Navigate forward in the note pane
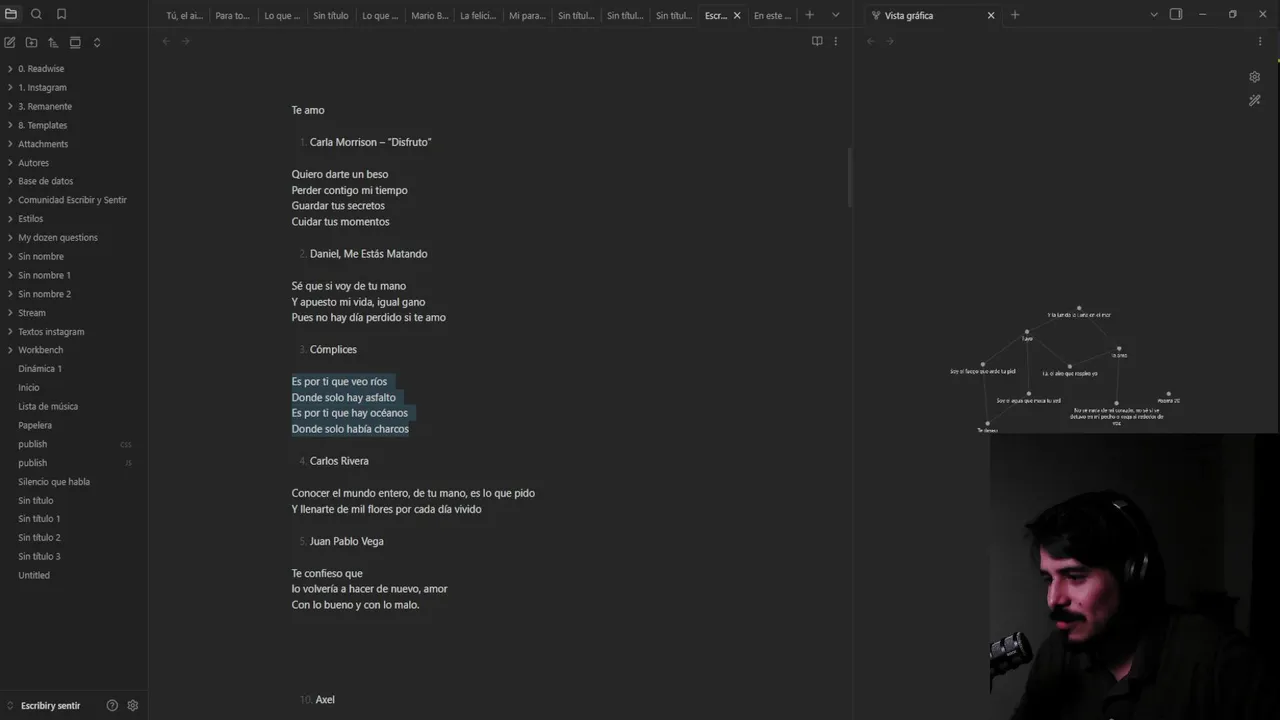 coord(185,41)
